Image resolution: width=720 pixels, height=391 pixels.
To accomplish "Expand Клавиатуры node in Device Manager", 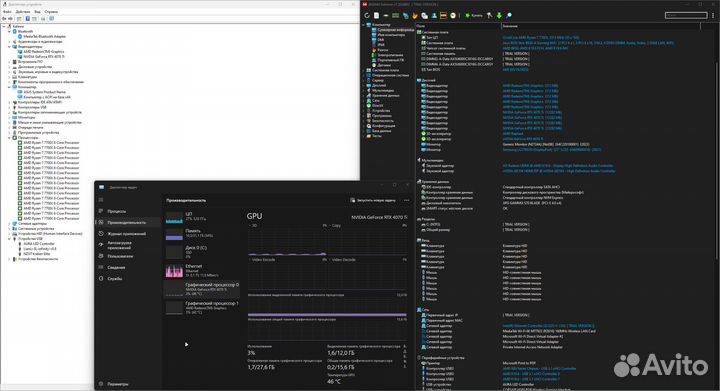I will pyautogui.click(x=9, y=77).
